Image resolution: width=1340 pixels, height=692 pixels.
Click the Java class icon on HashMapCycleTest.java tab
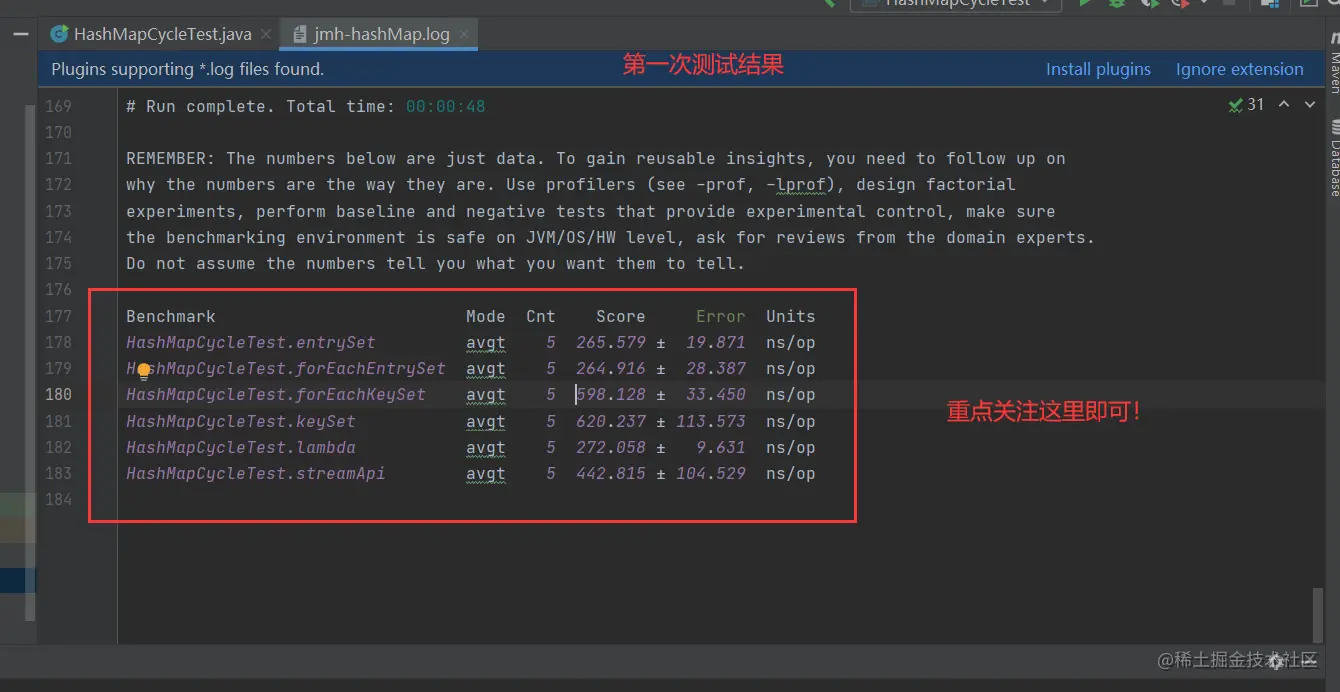pyautogui.click(x=60, y=34)
